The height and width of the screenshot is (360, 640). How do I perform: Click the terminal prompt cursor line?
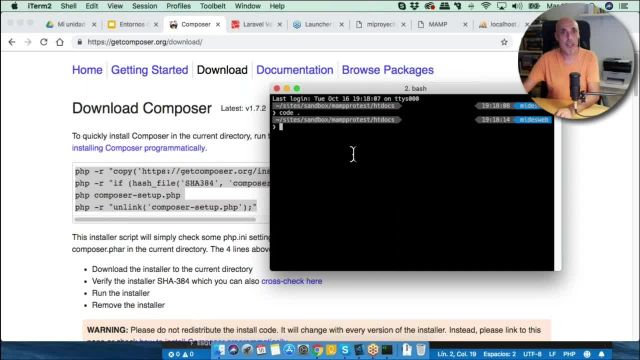click(x=281, y=127)
